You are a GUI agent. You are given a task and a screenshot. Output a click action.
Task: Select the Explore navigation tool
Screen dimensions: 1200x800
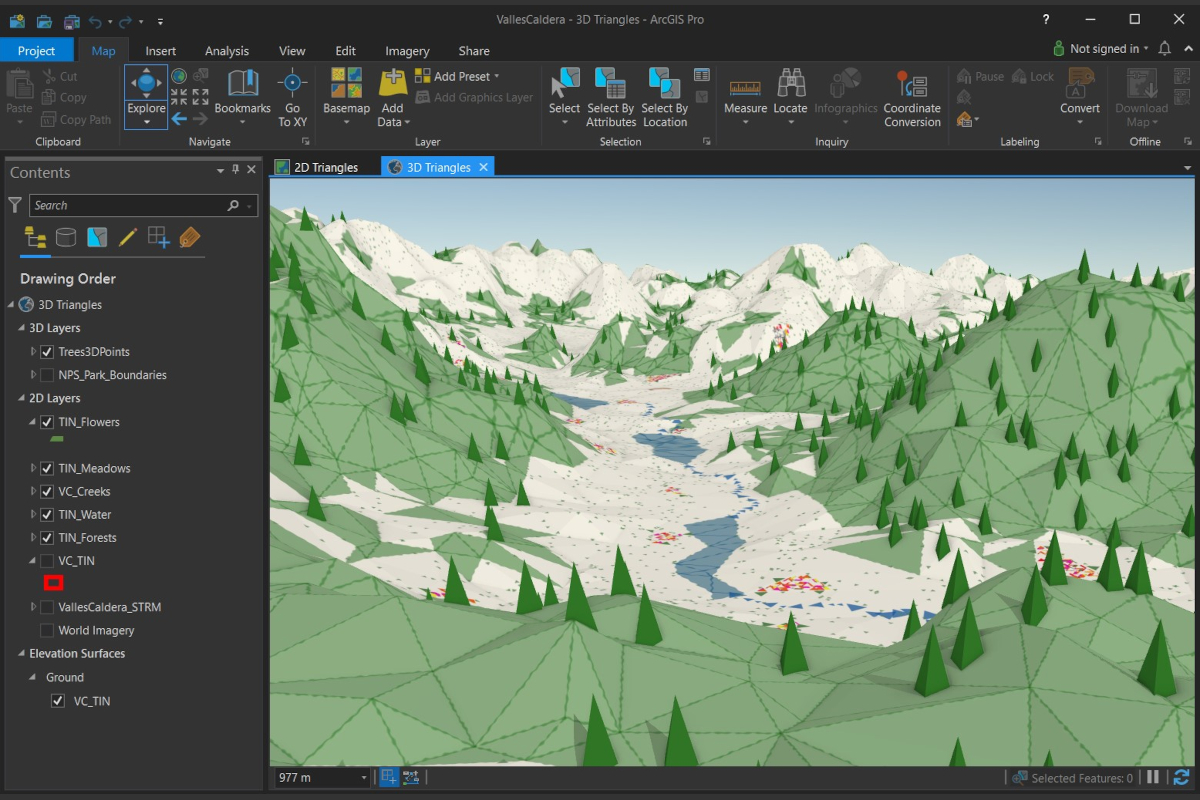coord(146,88)
